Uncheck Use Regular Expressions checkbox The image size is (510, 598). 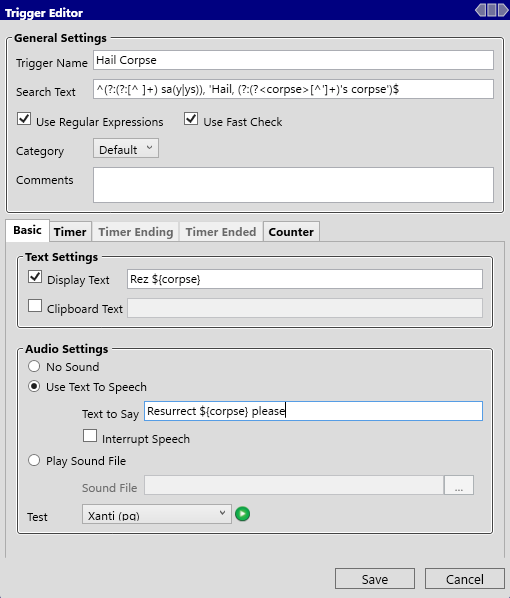click(24, 119)
